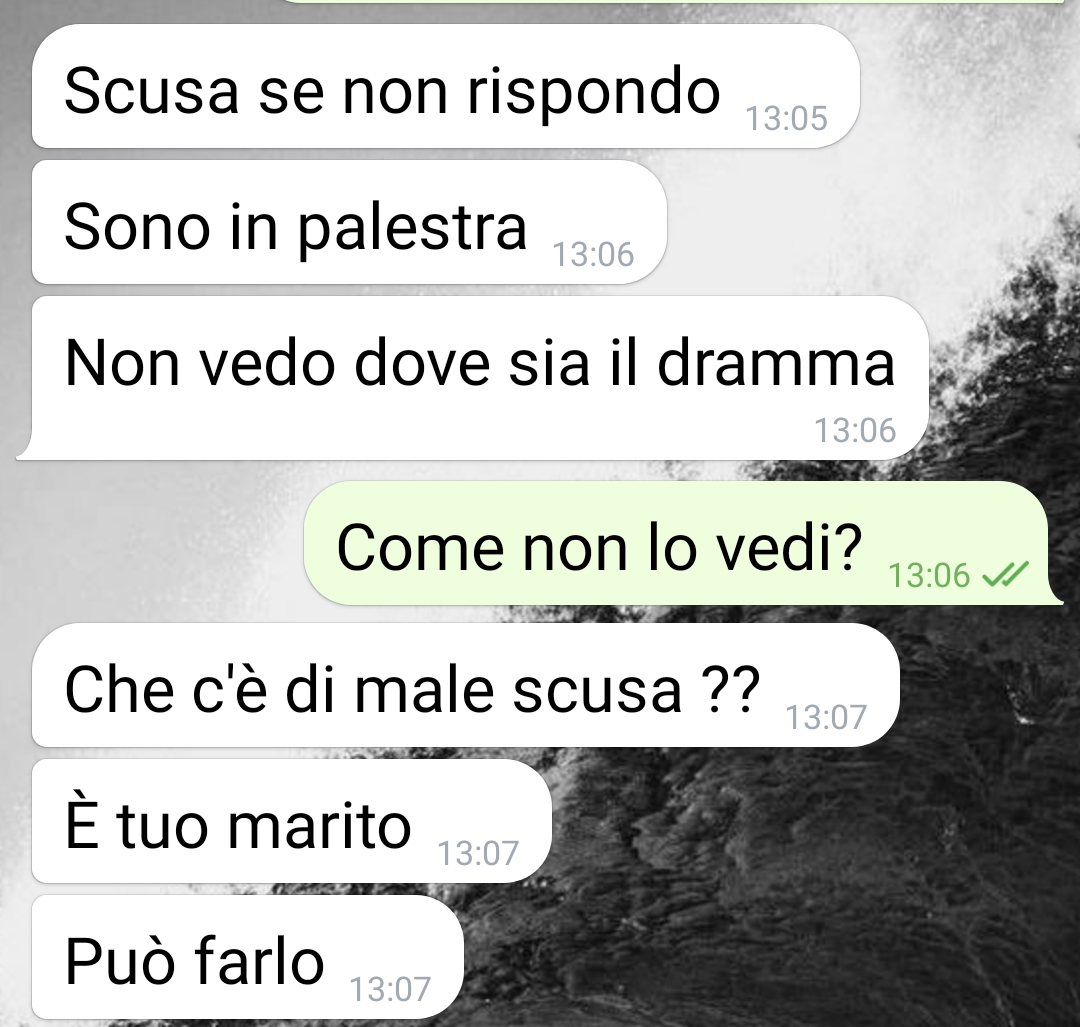Tap 'Che c'è di male scusa ??' bubble
Screen dimensions: 1080x1027
pos(466,685)
